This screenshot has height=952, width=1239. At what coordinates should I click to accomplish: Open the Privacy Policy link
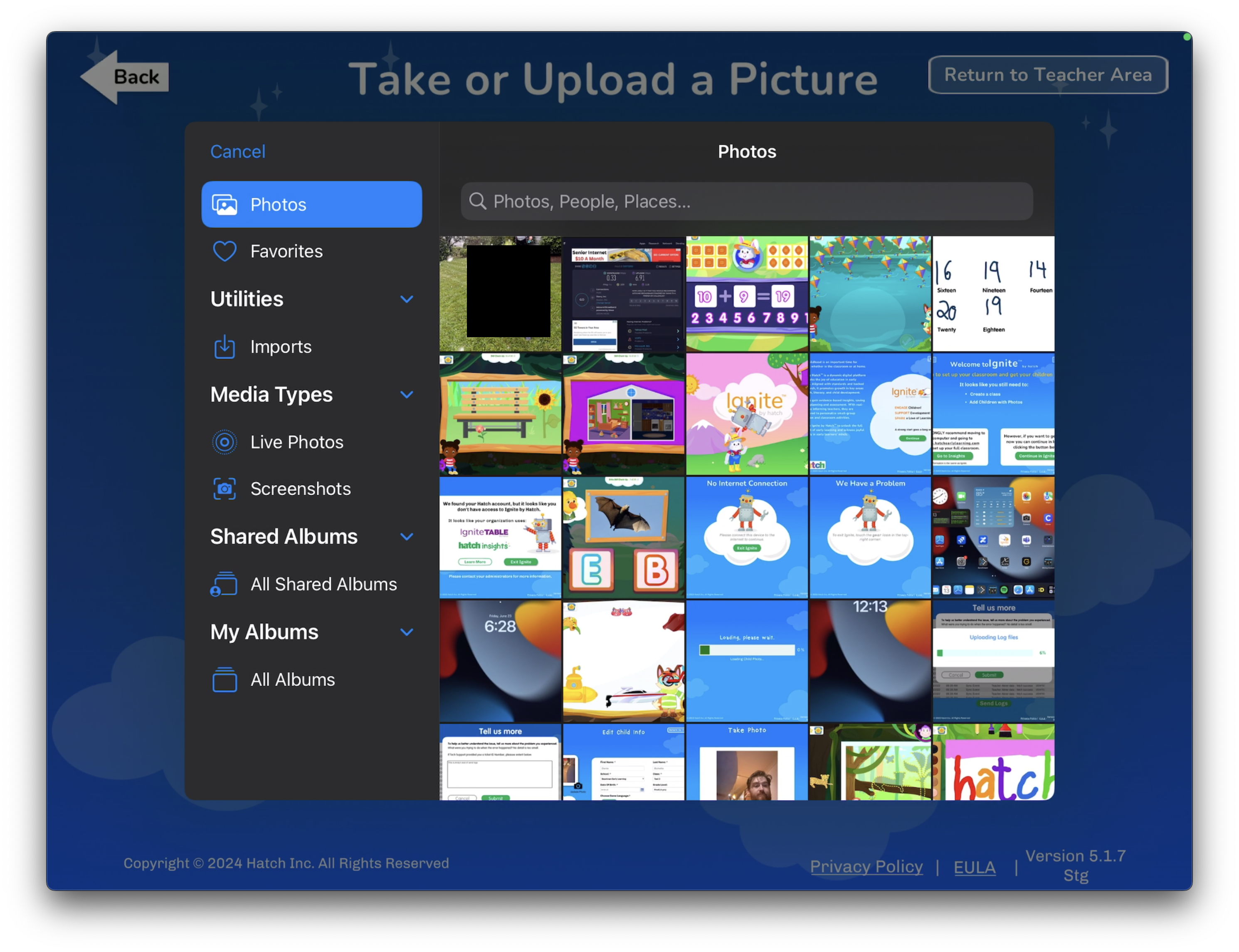coord(866,866)
